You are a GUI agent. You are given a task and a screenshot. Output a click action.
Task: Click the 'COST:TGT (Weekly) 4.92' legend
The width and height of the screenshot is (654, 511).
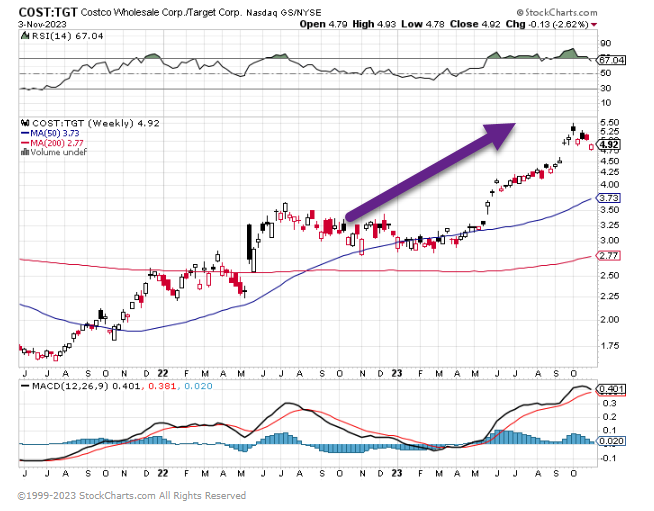click(96, 123)
